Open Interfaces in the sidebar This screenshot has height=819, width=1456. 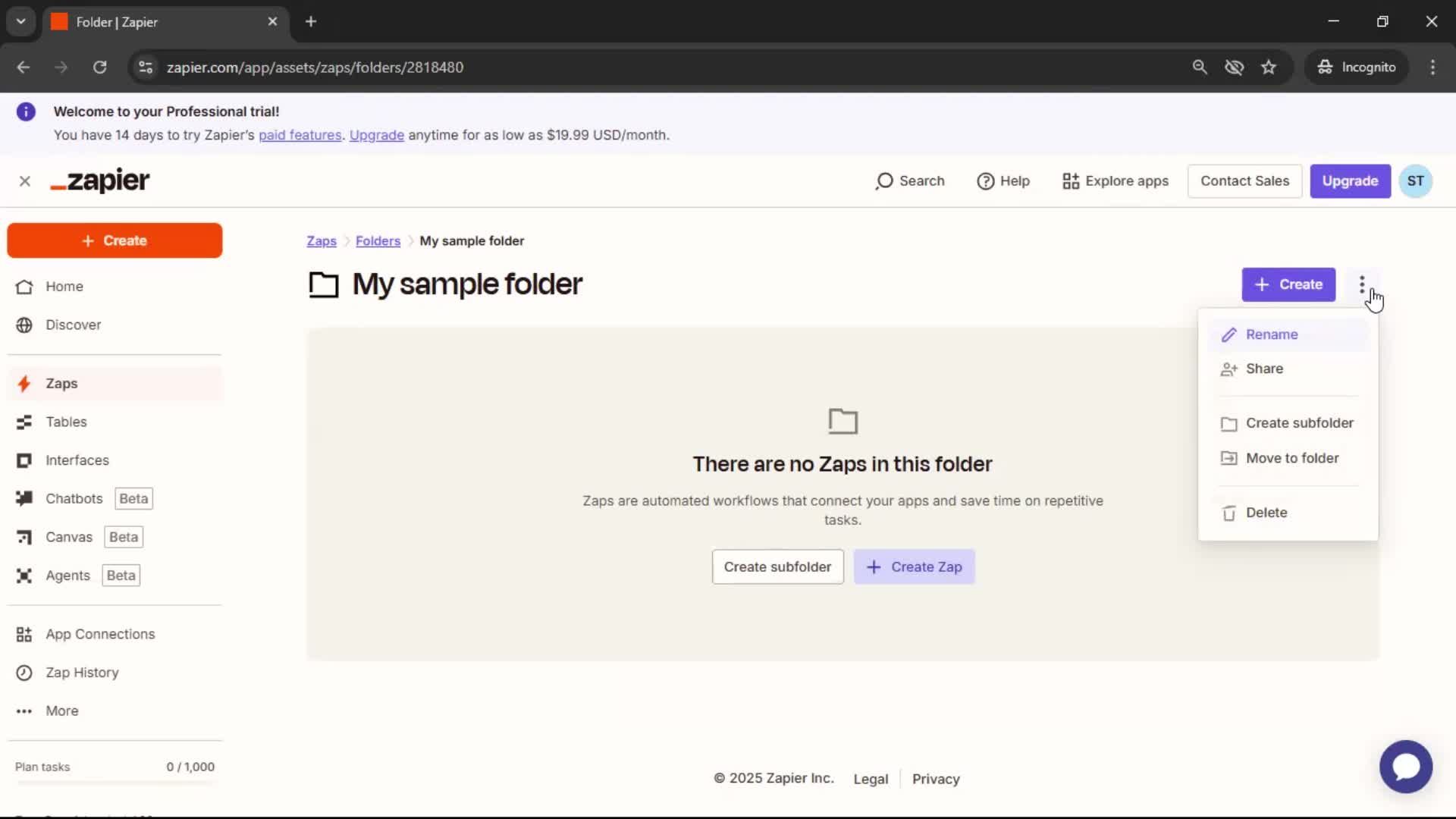click(115, 460)
